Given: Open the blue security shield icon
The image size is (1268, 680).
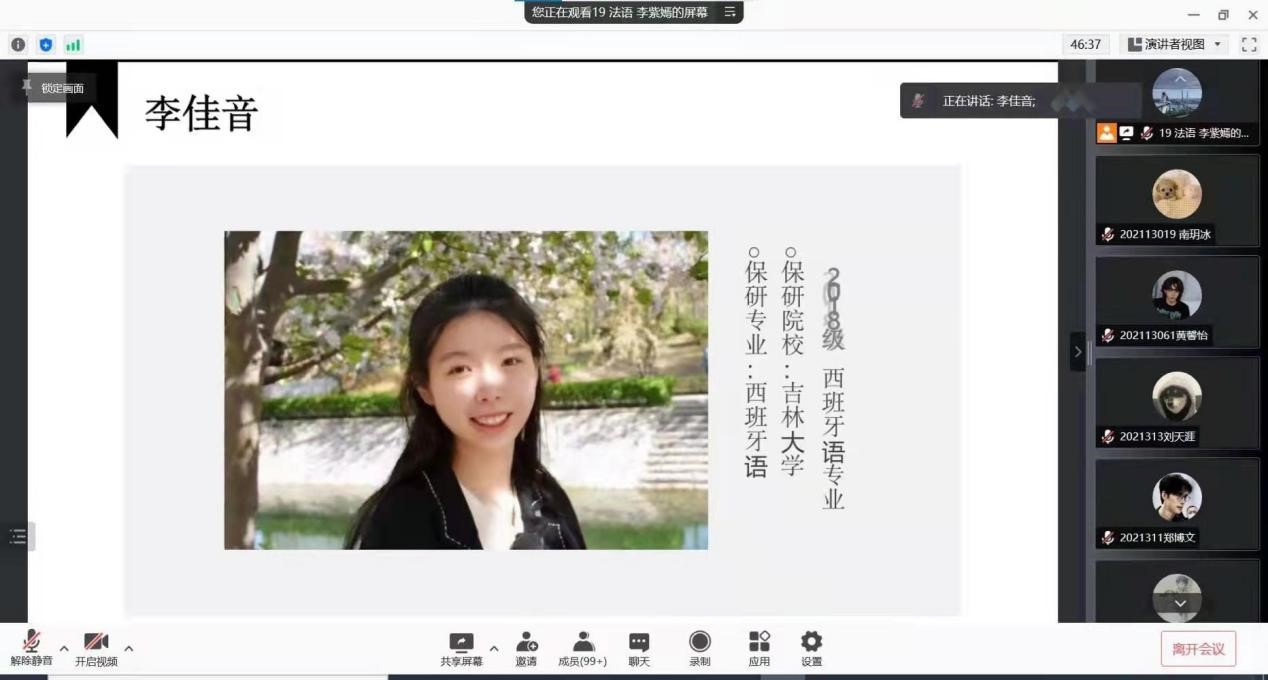Looking at the screenshot, I should tap(45, 44).
